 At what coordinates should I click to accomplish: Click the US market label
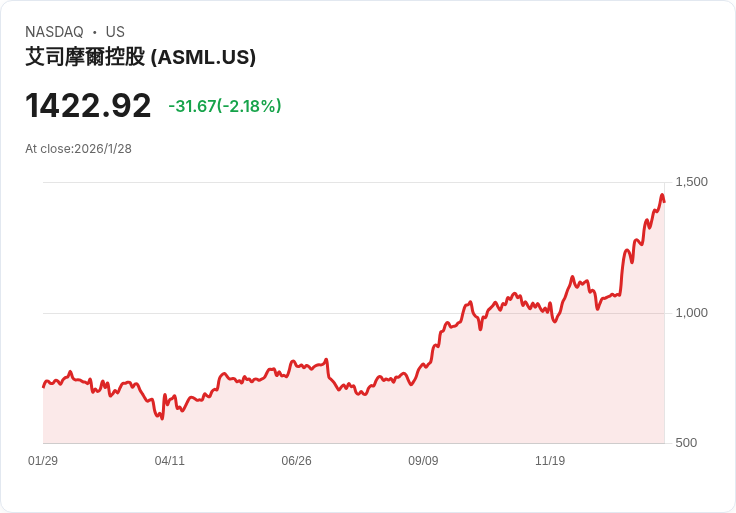115,32
